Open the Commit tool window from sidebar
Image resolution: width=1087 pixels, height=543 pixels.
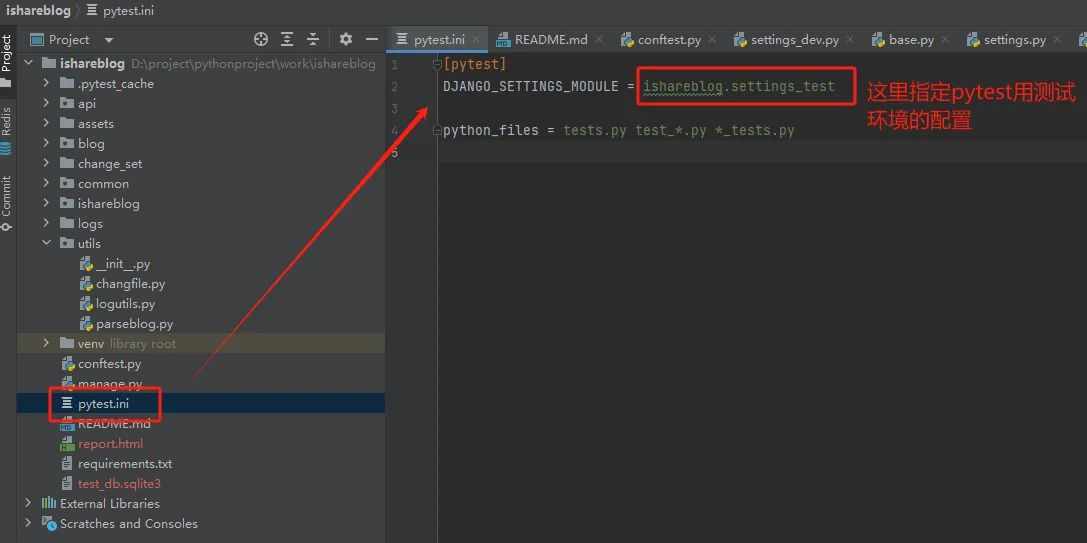pos(7,203)
